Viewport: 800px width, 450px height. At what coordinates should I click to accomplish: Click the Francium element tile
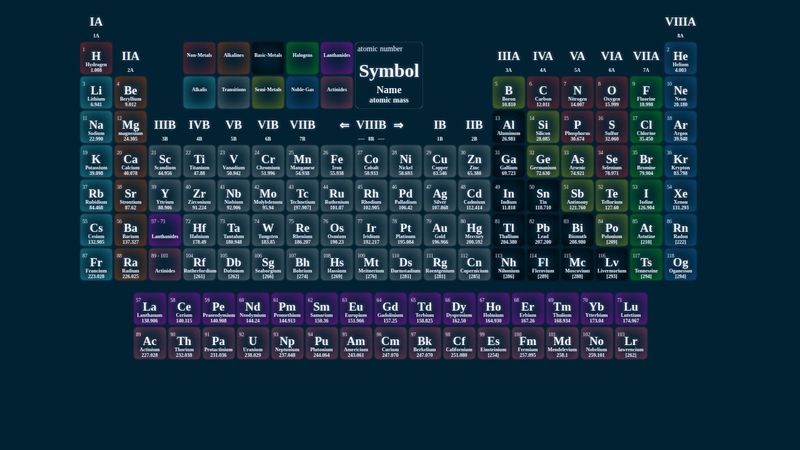96,265
